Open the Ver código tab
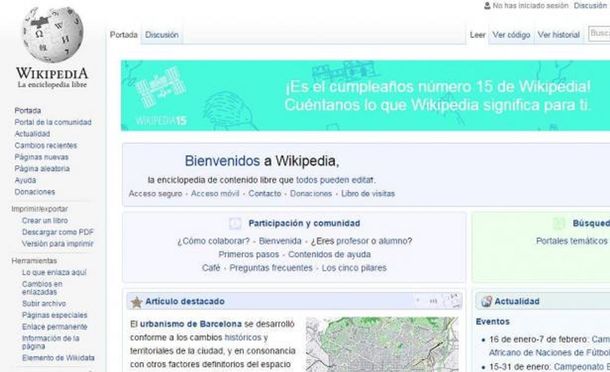 point(511,35)
